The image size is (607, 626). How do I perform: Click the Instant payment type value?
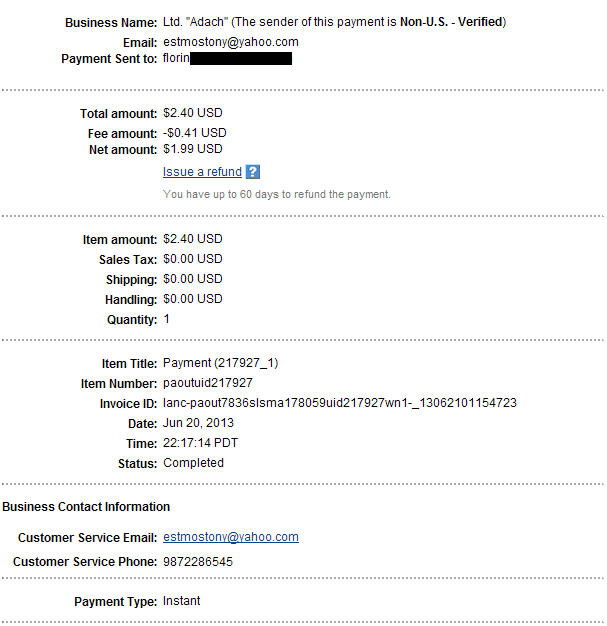coord(181,601)
